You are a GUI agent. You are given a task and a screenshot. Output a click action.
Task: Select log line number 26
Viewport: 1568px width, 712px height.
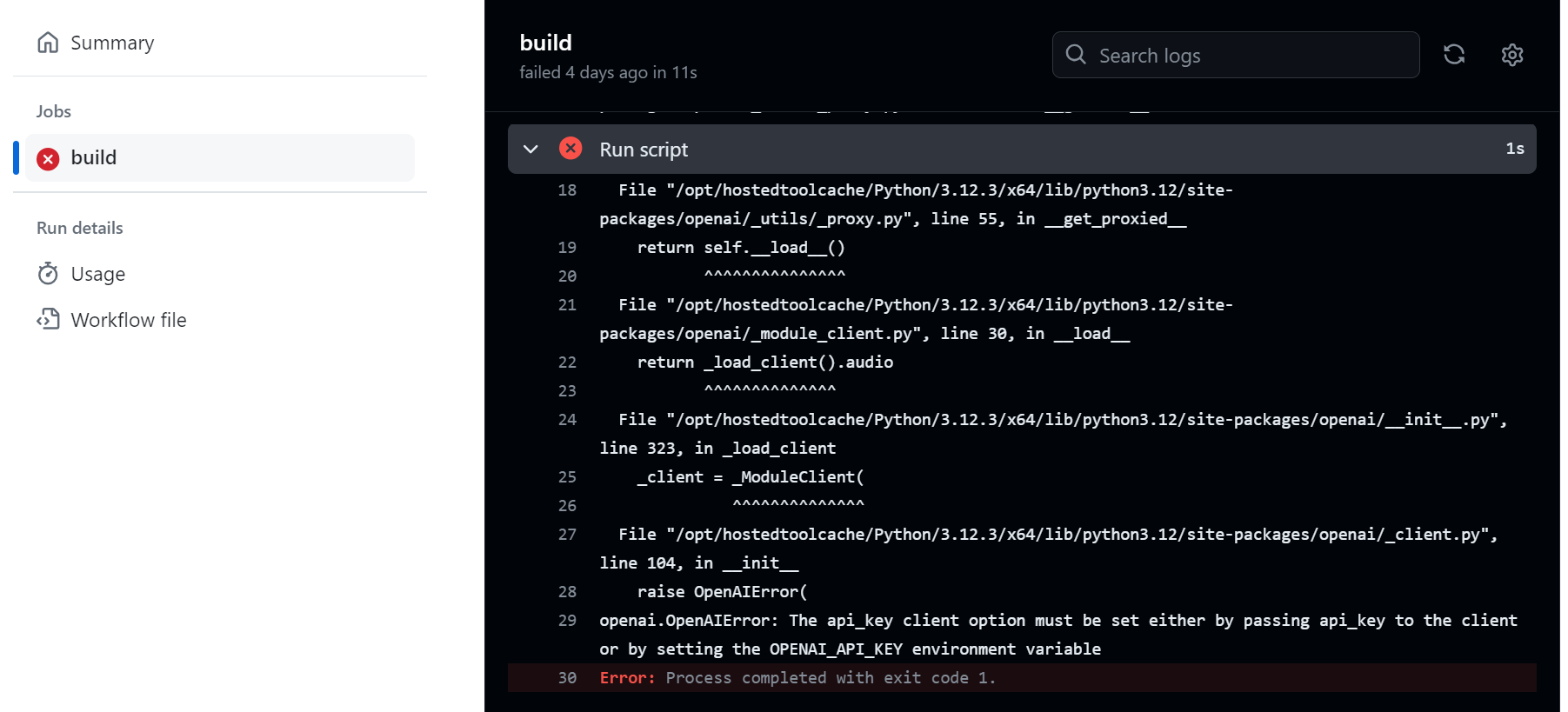[567, 506]
